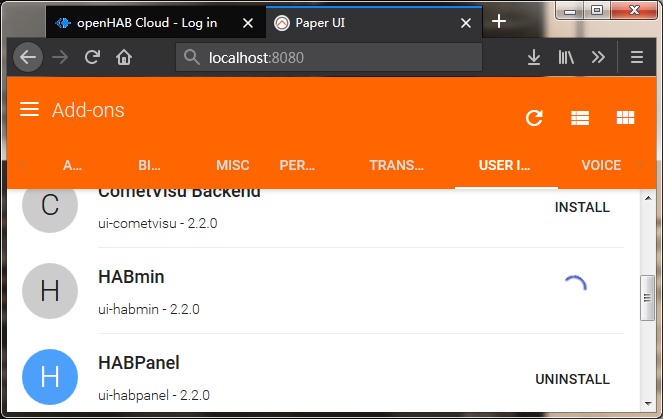Close the openHAB Cloud tab
Viewport: 663px width, 419px height.
click(248, 23)
